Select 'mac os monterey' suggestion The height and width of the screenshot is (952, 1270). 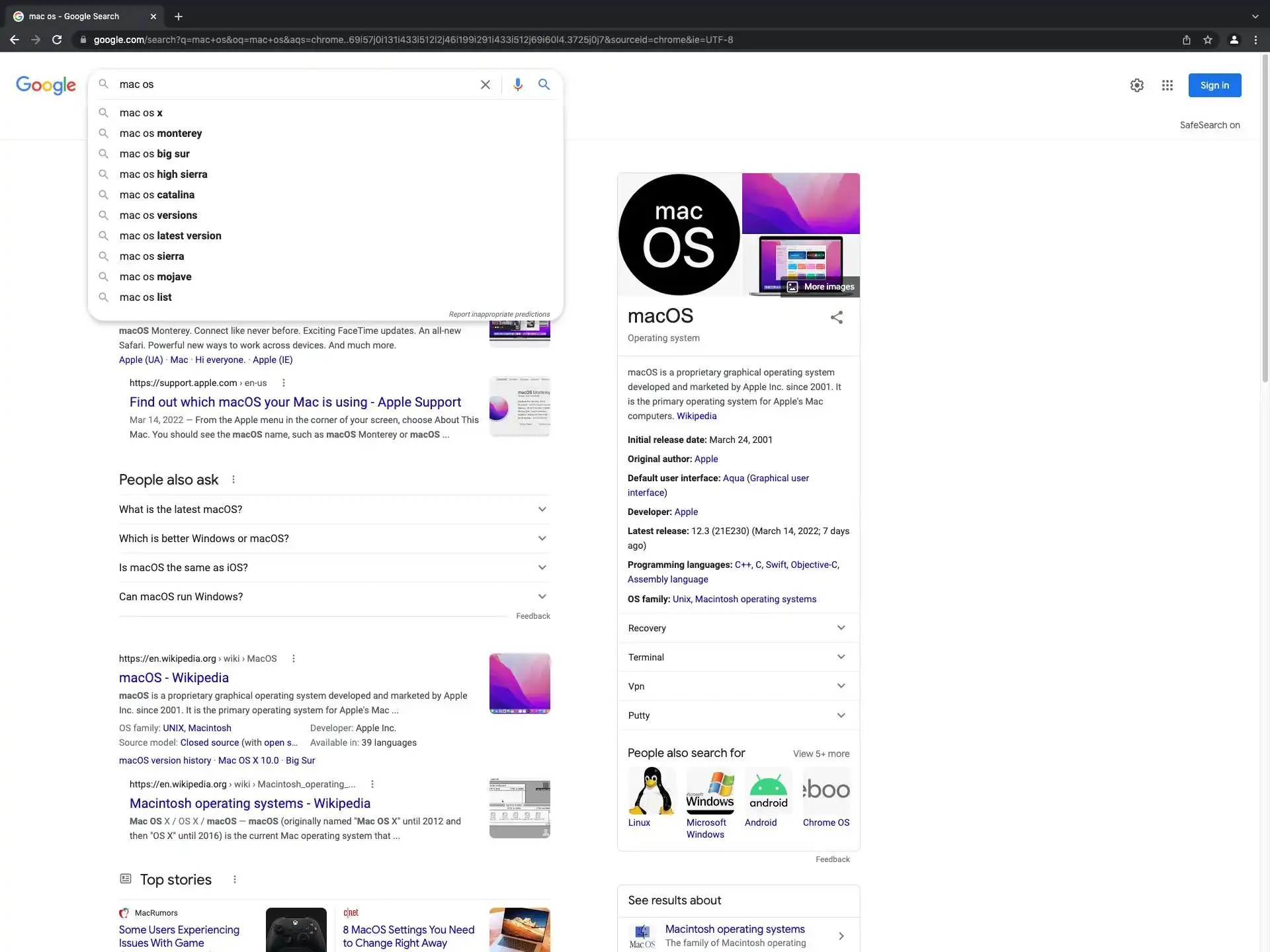tap(161, 134)
